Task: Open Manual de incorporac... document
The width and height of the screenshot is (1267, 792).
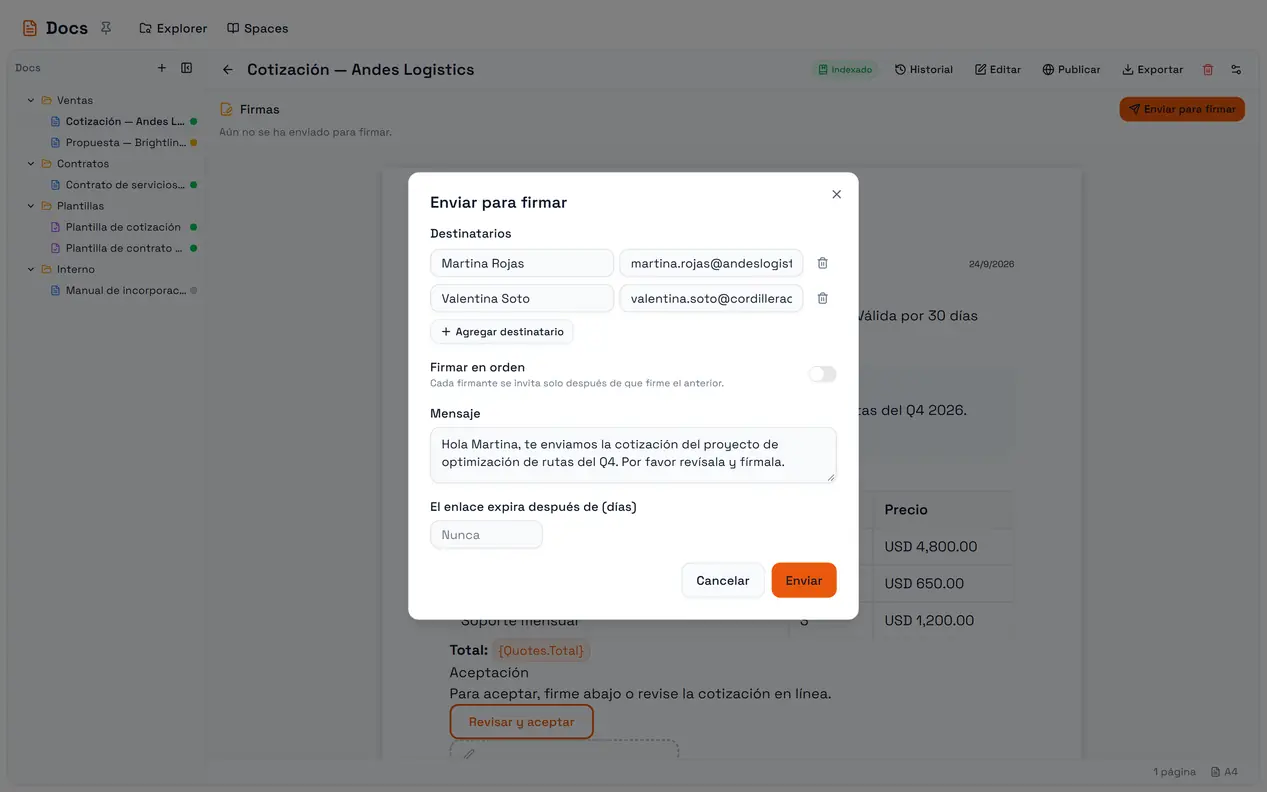Action: pyautogui.click(x=124, y=291)
